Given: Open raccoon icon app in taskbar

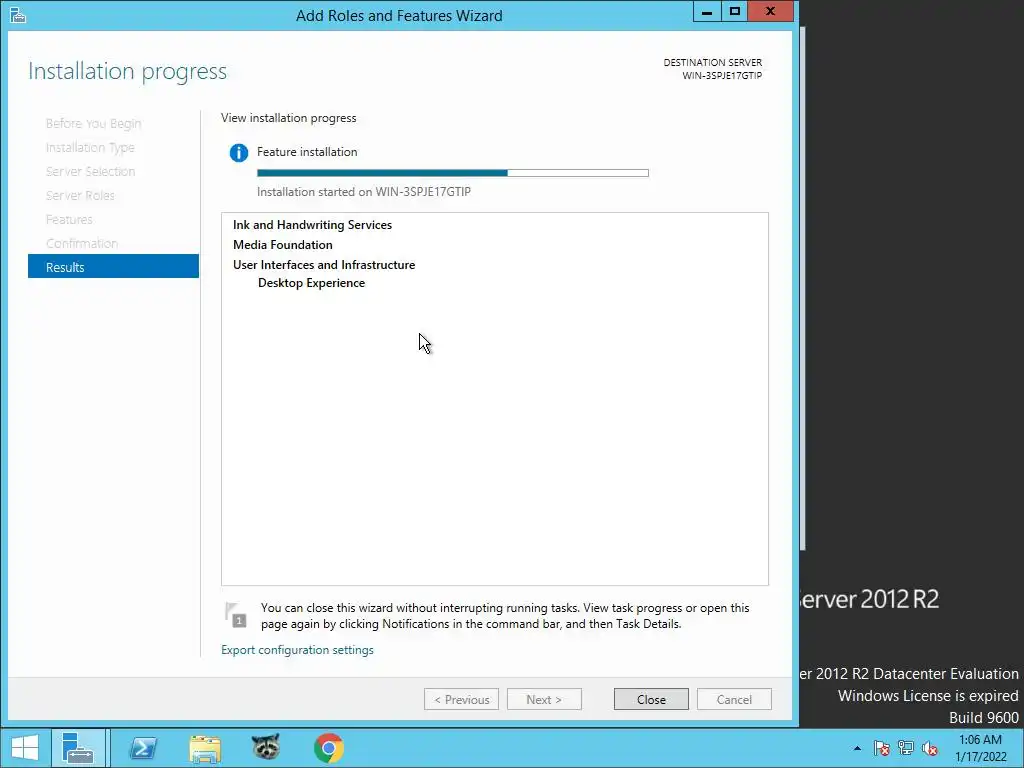Looking at the screenshot, I should tap(266, 747).
